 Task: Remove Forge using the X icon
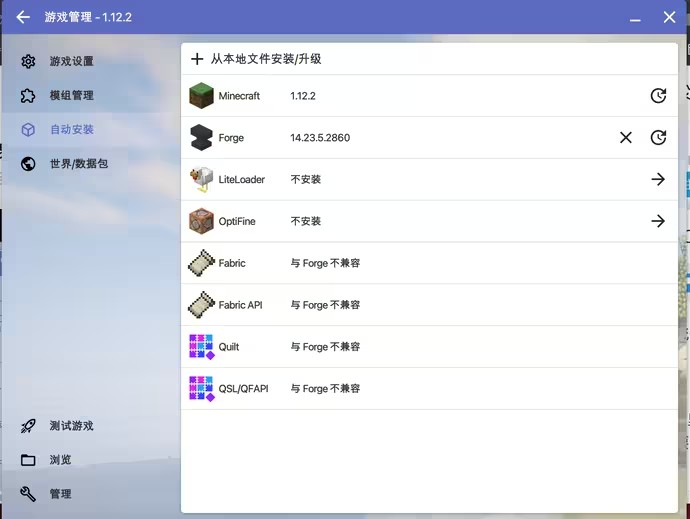[x=626, y=137]
